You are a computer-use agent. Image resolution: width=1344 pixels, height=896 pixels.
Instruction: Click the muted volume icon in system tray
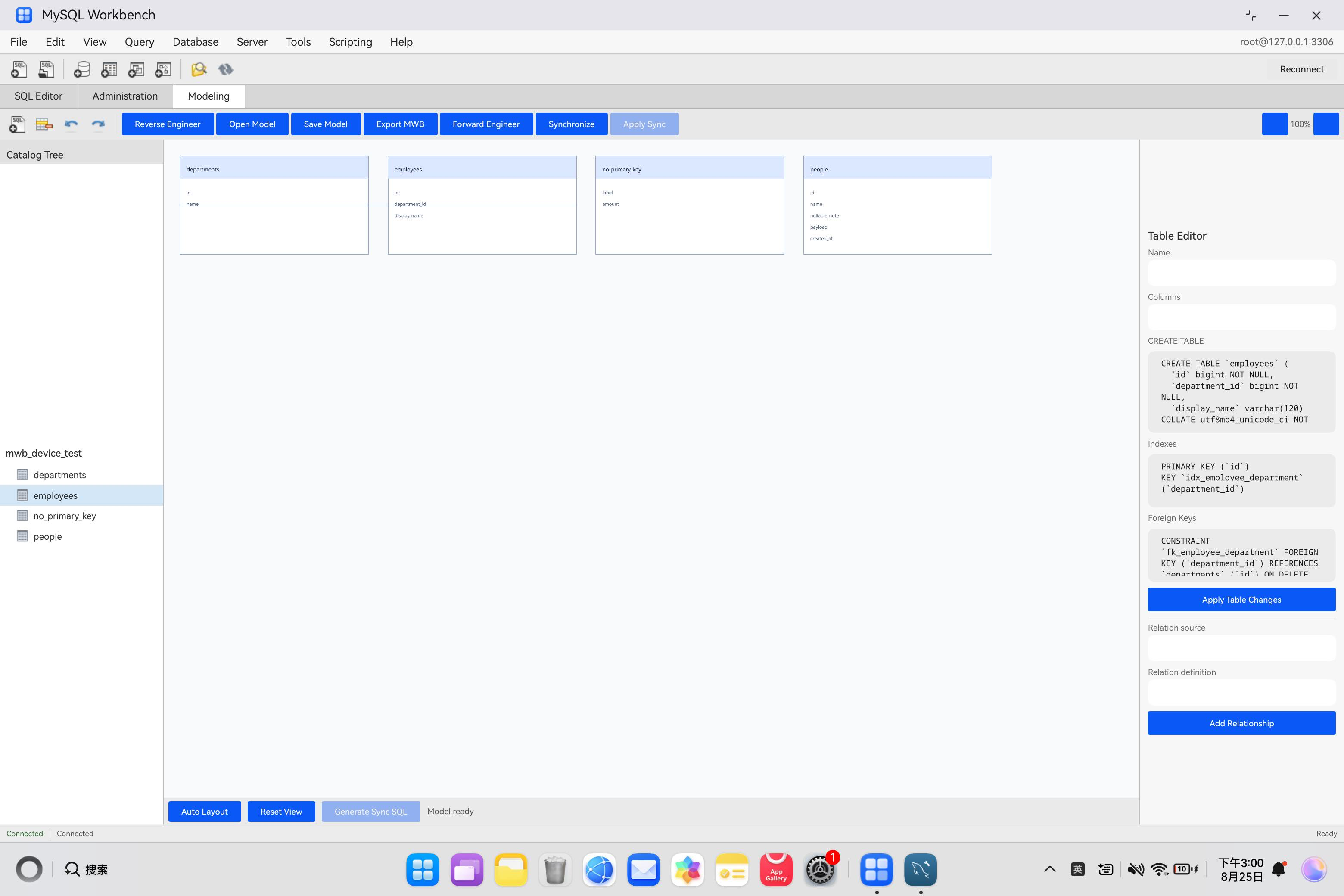coord(1136,869)
